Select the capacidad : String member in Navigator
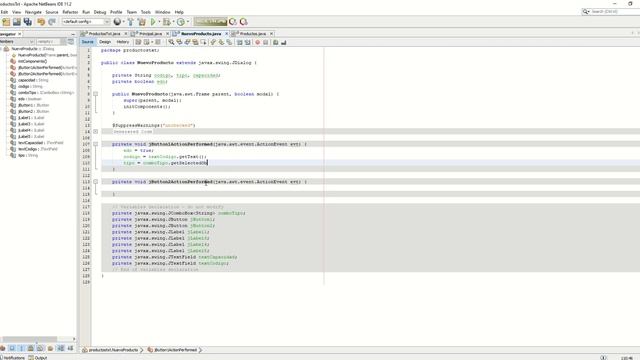The width and height of the screenshot is (640, 360). point(33,80)
